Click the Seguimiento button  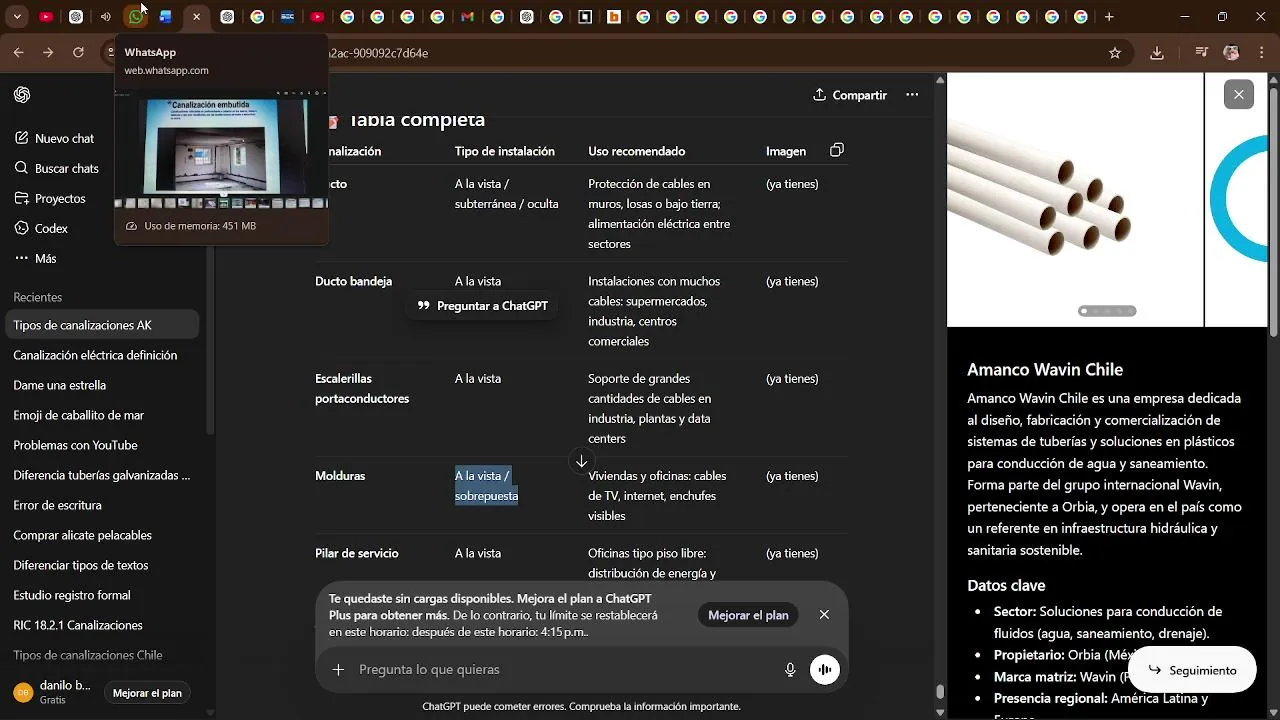[1192, 670]
